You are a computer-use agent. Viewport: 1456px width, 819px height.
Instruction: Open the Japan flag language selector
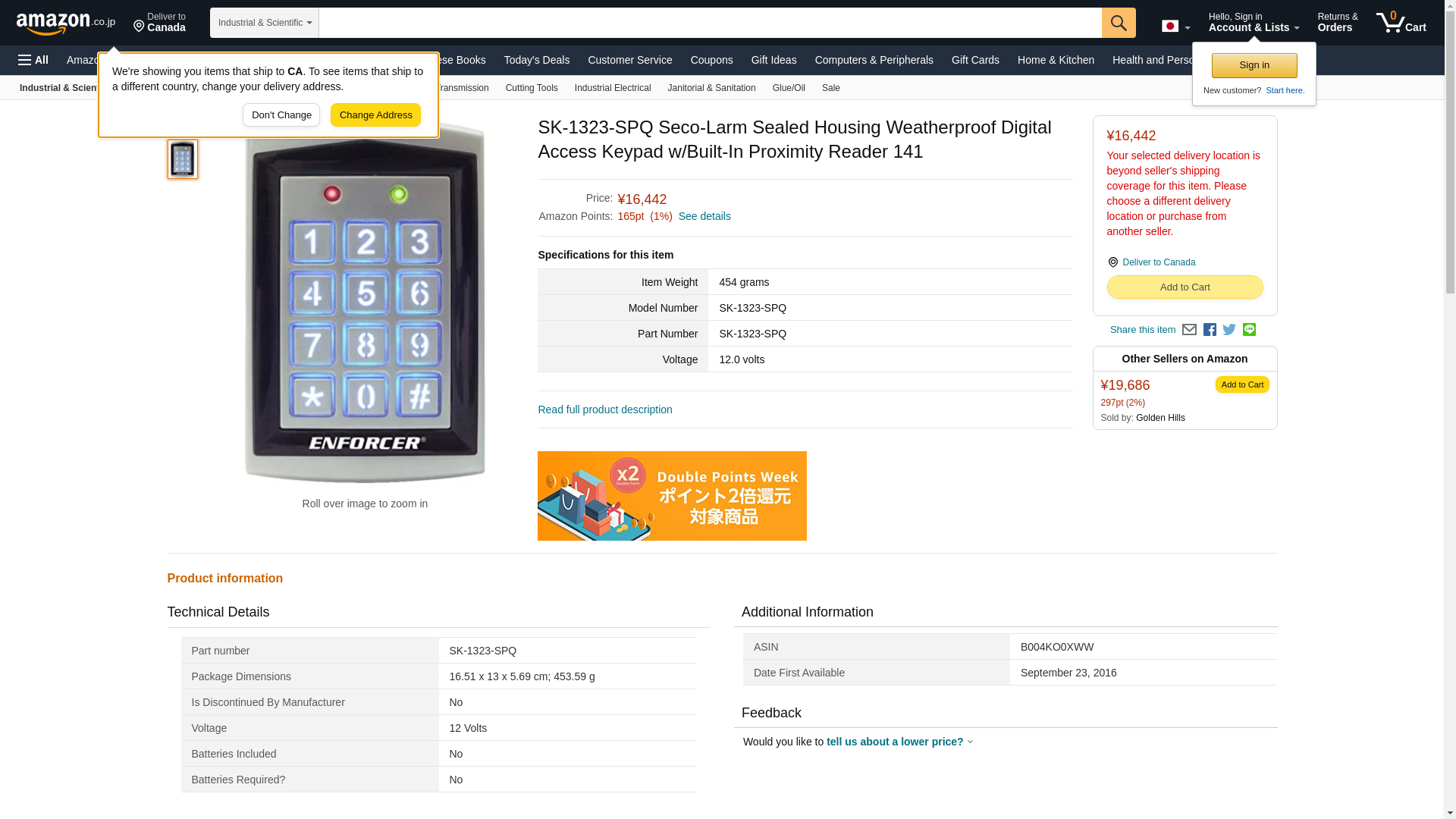point(1175,26)
